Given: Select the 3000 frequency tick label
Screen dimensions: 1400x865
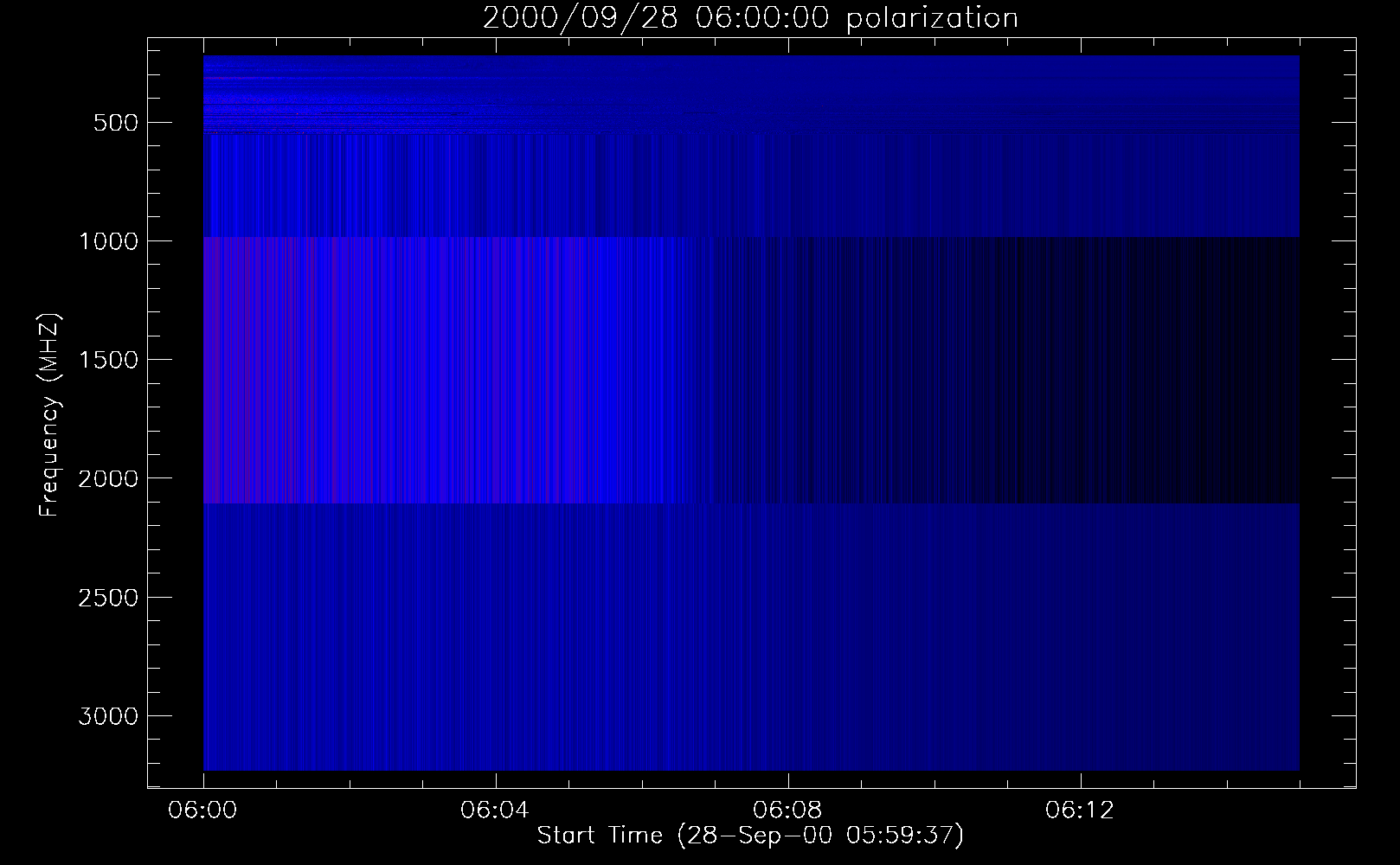Looking at the screenshot, I should [108, 716].
